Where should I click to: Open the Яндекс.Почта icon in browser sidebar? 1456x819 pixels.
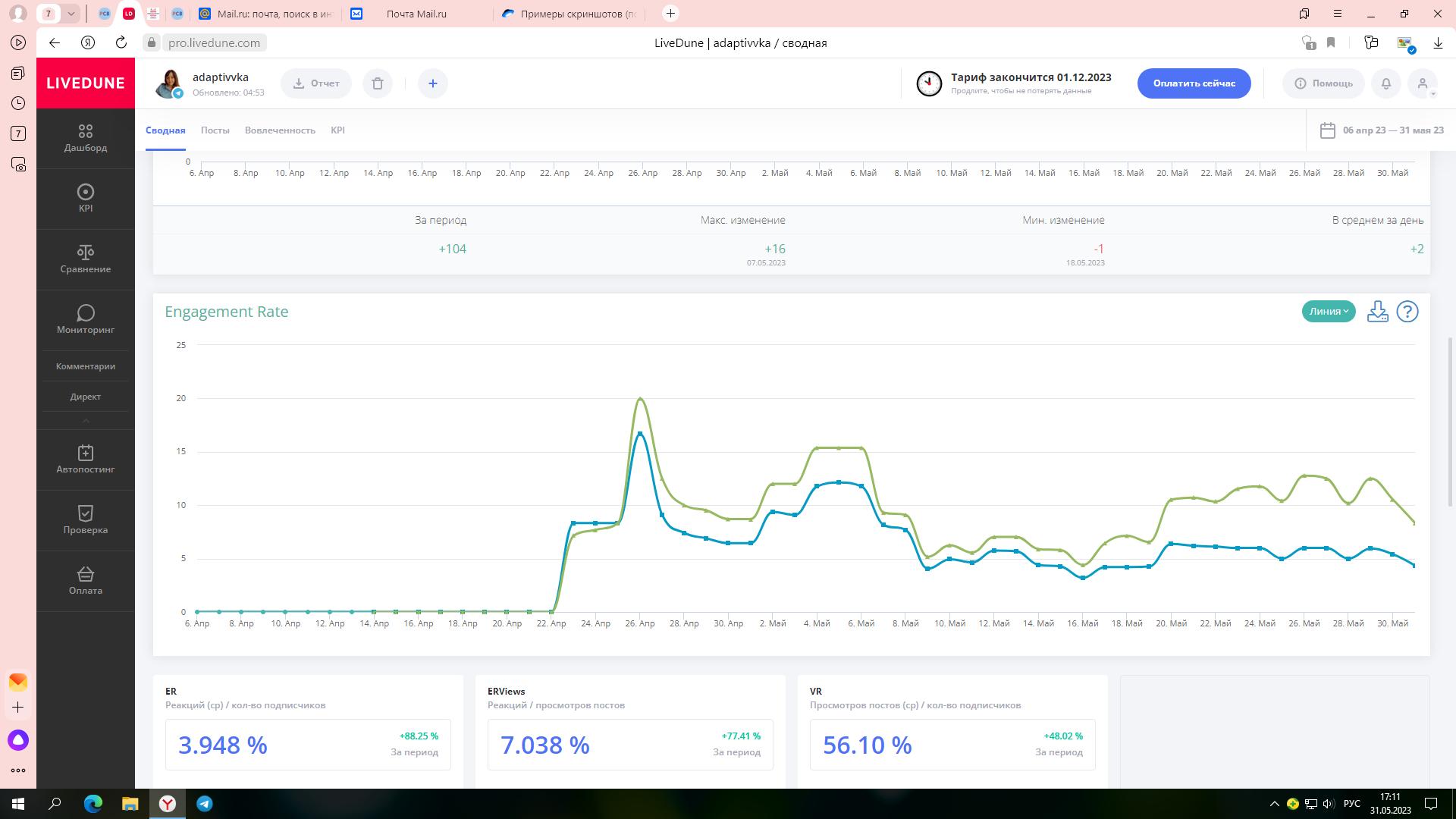click(18, 682)
